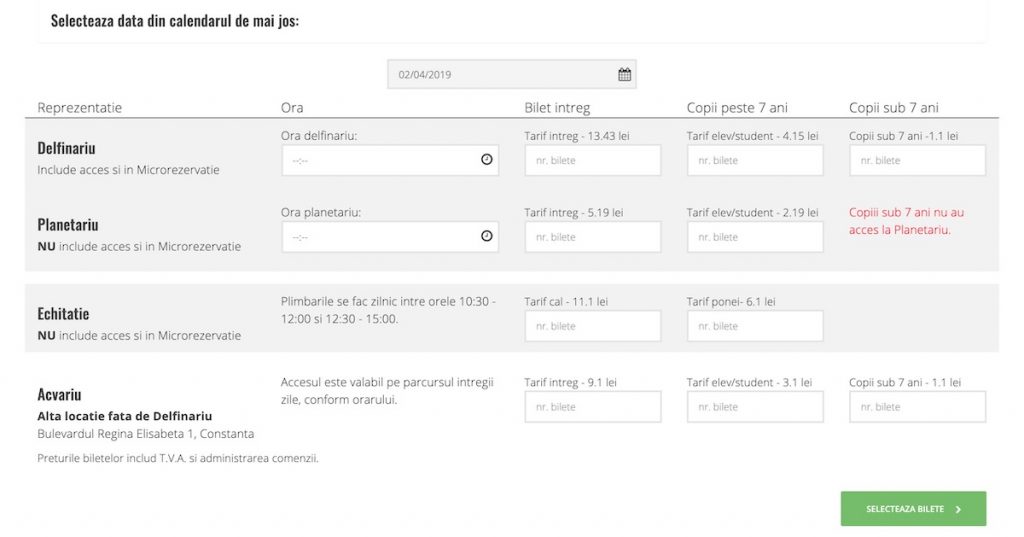This screenshot has width=1024, height=537.
Task: Click the Delfinariu heading
Action: point(67,148)
